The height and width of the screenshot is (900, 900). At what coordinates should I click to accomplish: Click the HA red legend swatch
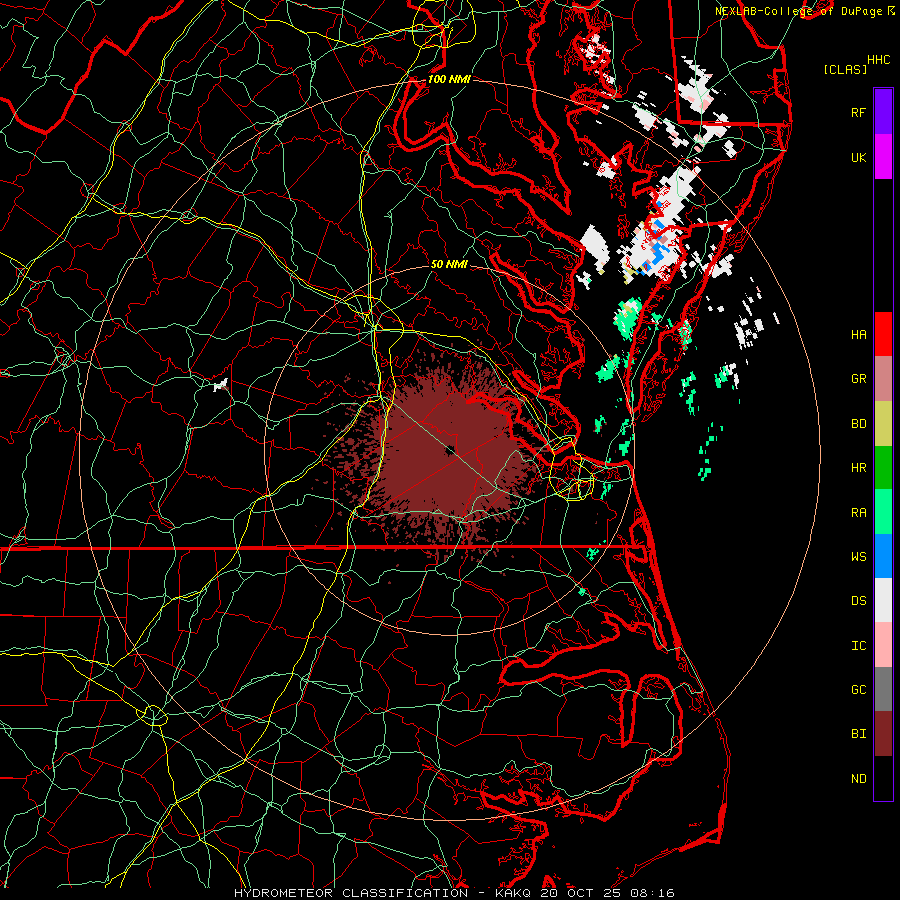pyautogui.click(x=883, y=334)
